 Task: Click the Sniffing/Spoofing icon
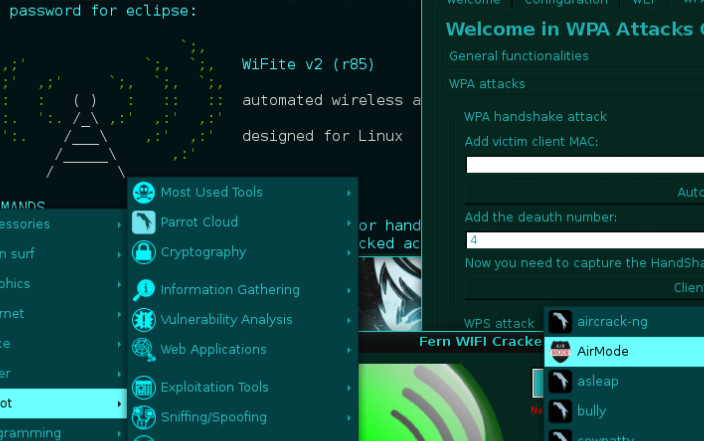coord(144,417)
